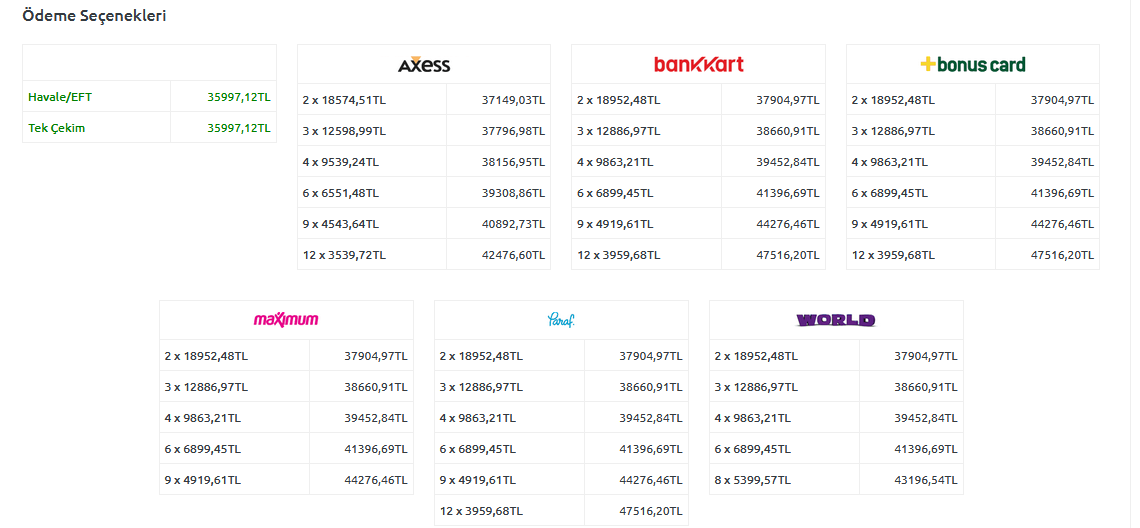Screen dimensions: 1140x528
Task: Click 44276,46TL total in Paraf table
Action: [x=651, y=480]
